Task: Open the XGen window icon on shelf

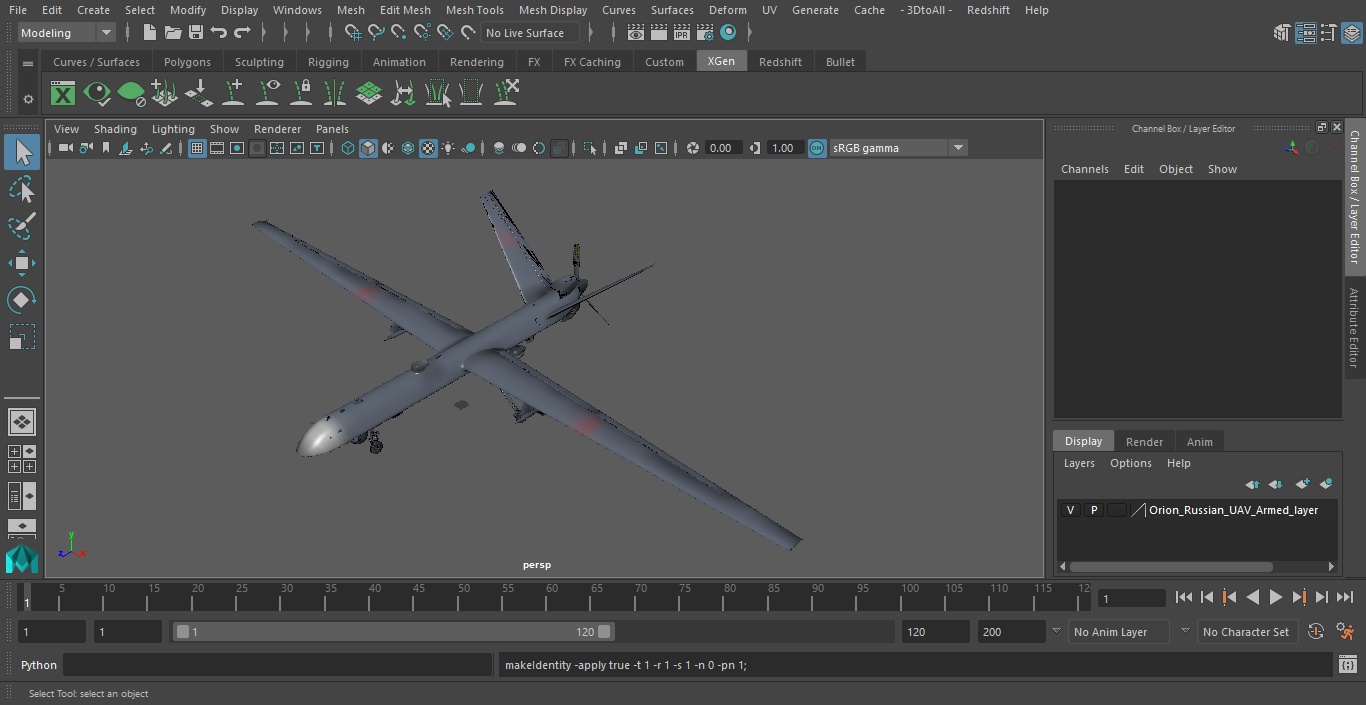Action: [x=63, y=94]
